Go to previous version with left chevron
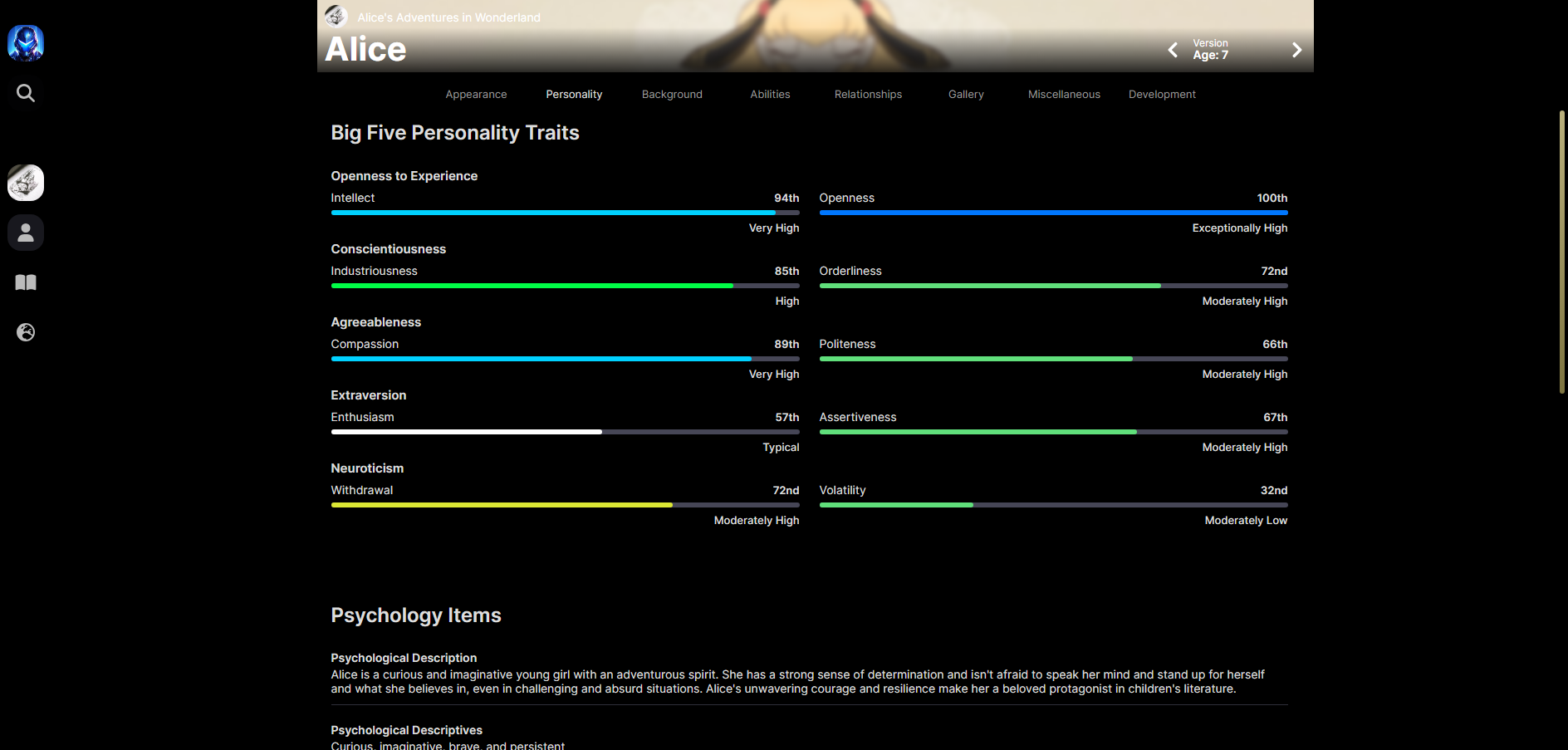This screenshot has height=750, width=1568. click(x=1173, y=50)
